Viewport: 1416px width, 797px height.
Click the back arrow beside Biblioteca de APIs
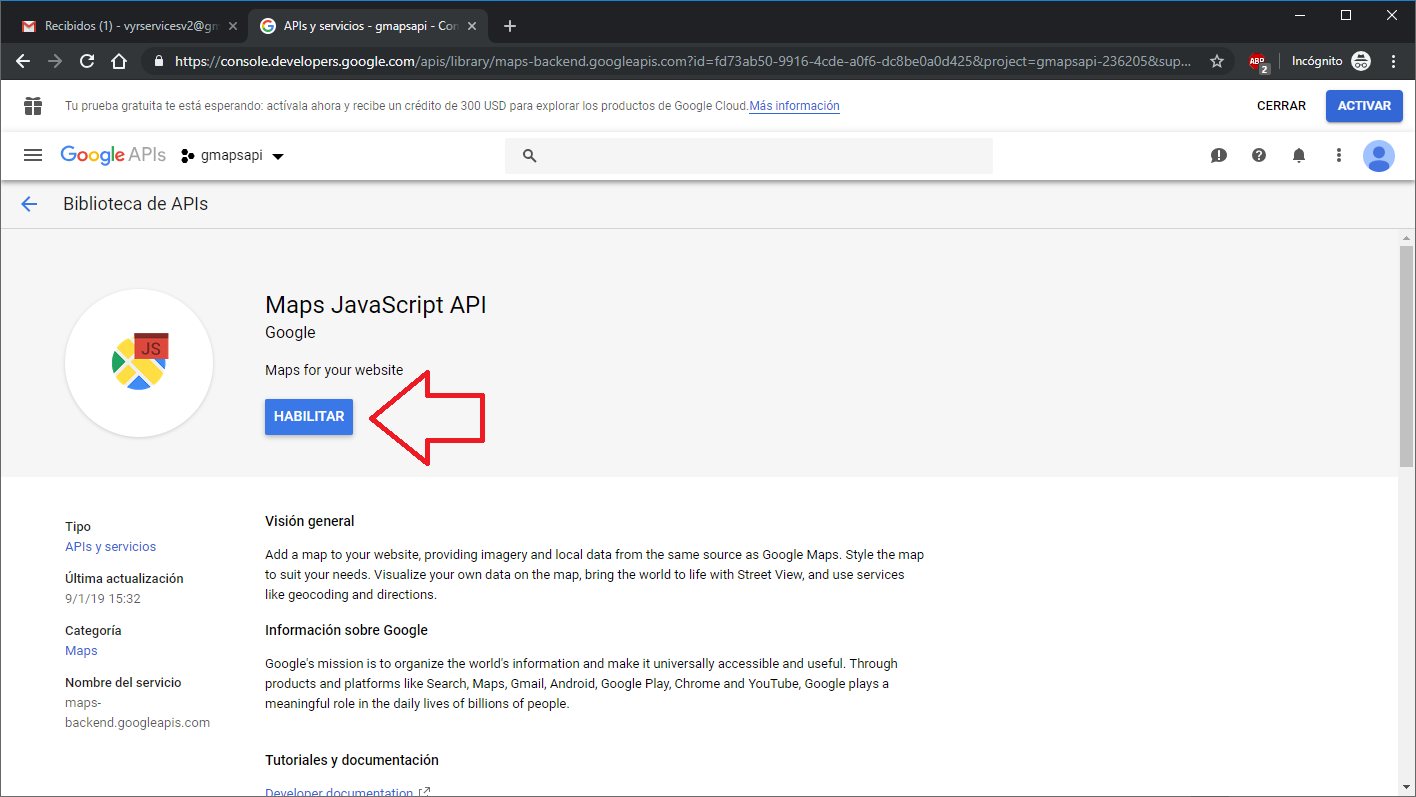[29, 204]
